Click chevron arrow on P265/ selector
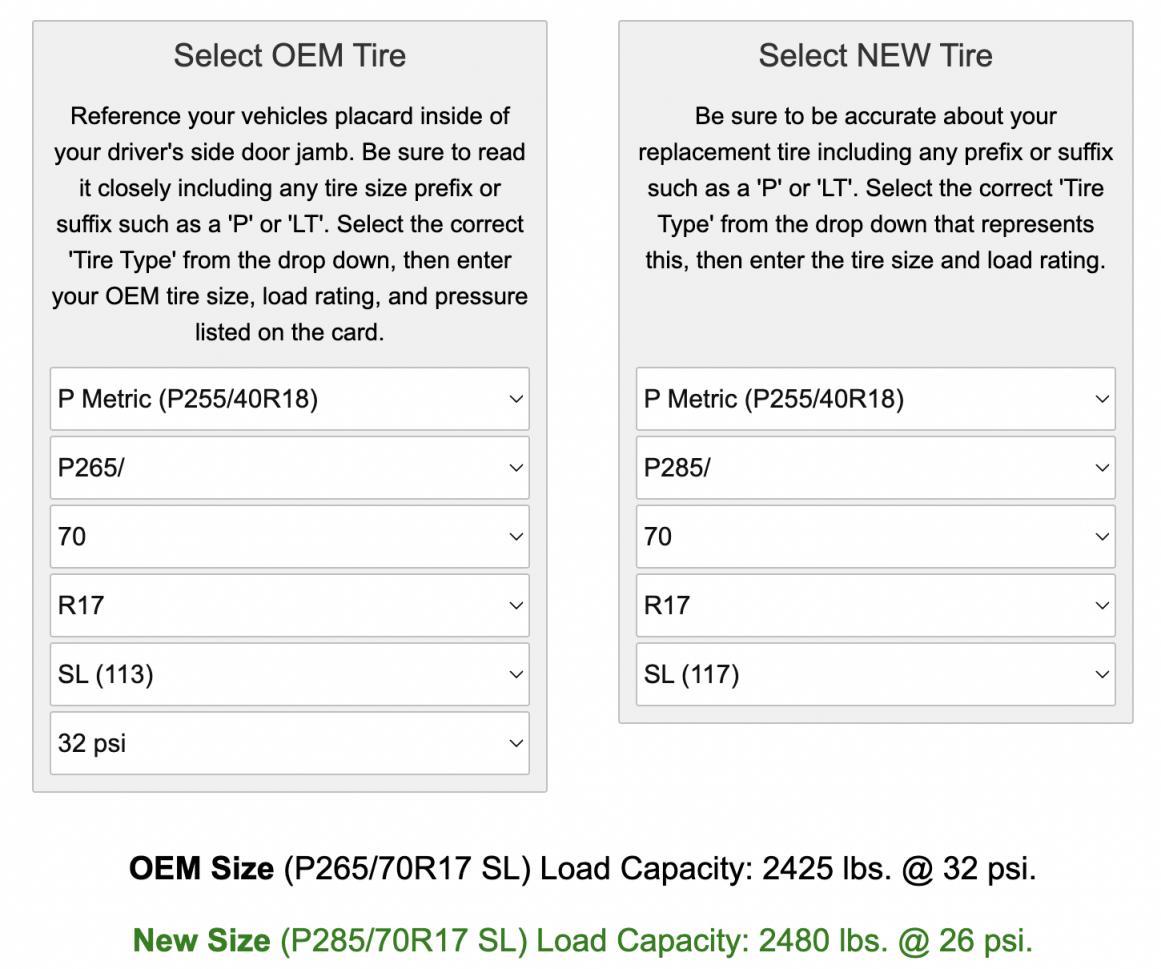The height and width of the screenshot is (969, 1161). [516, 468]
